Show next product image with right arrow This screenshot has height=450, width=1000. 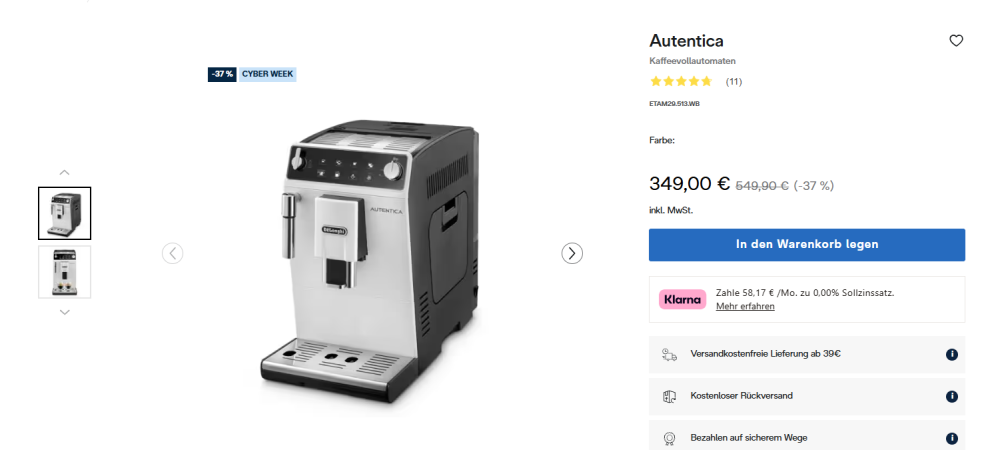tap(572, 254)
